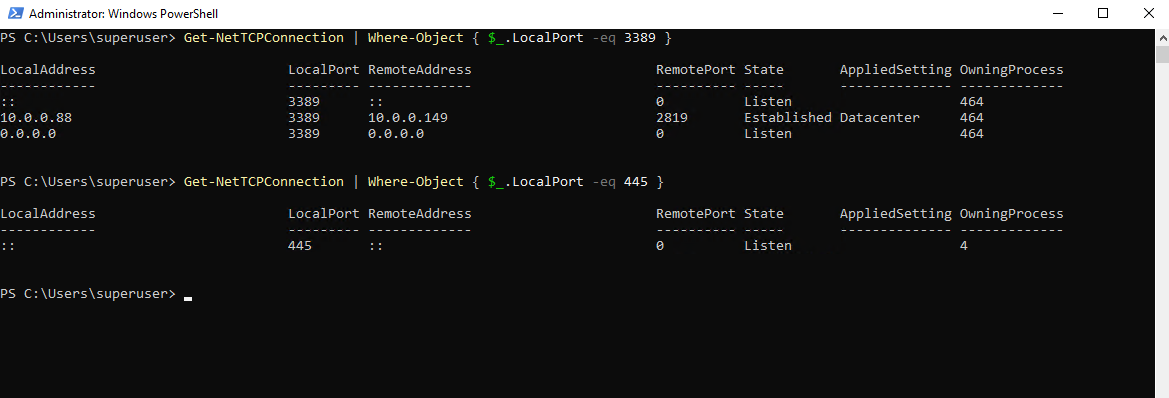Click the 10.0.0.88 local address

(36, 118)
